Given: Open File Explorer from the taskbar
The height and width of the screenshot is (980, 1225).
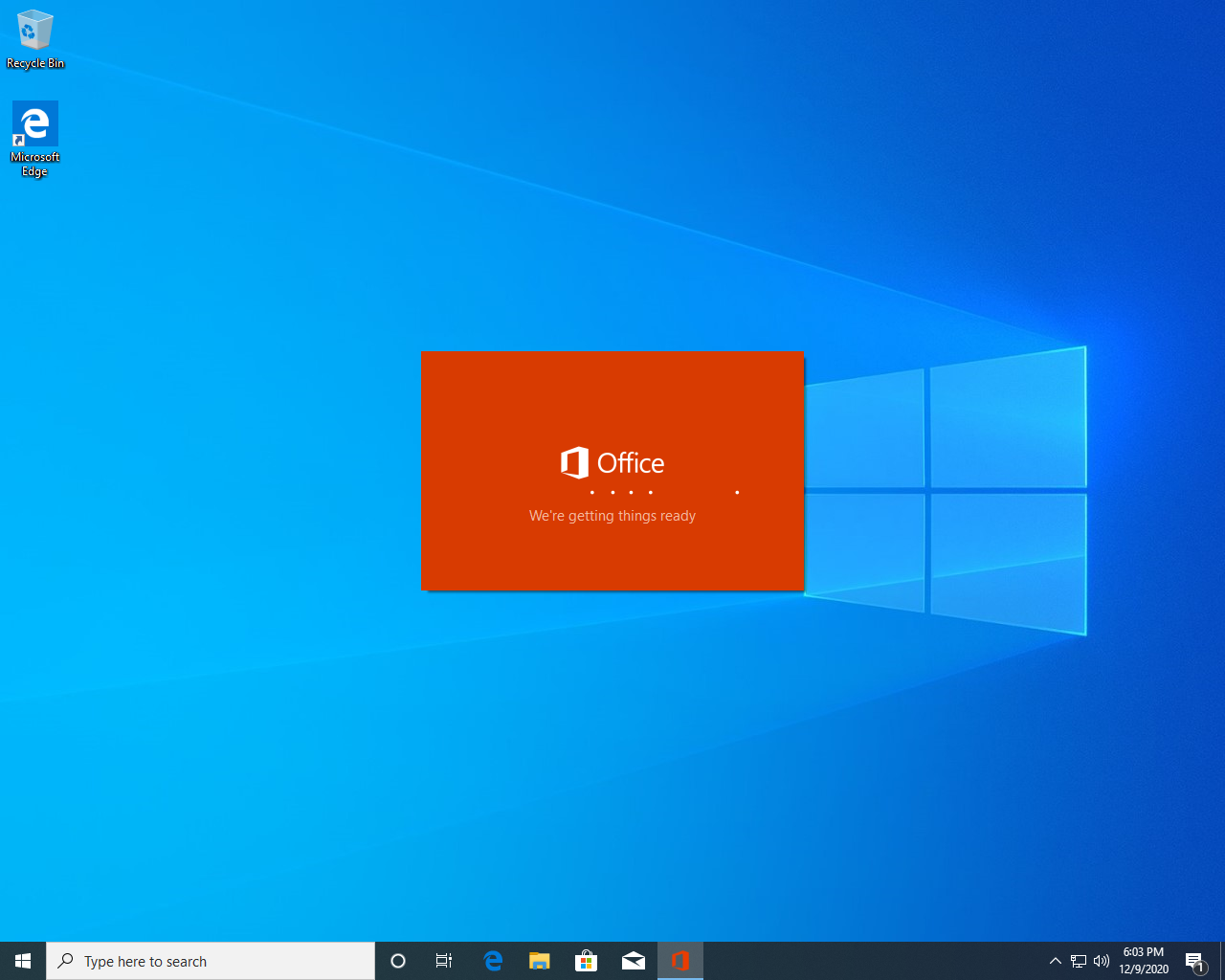Looking at the screenshot, I should tap(540, 961).
